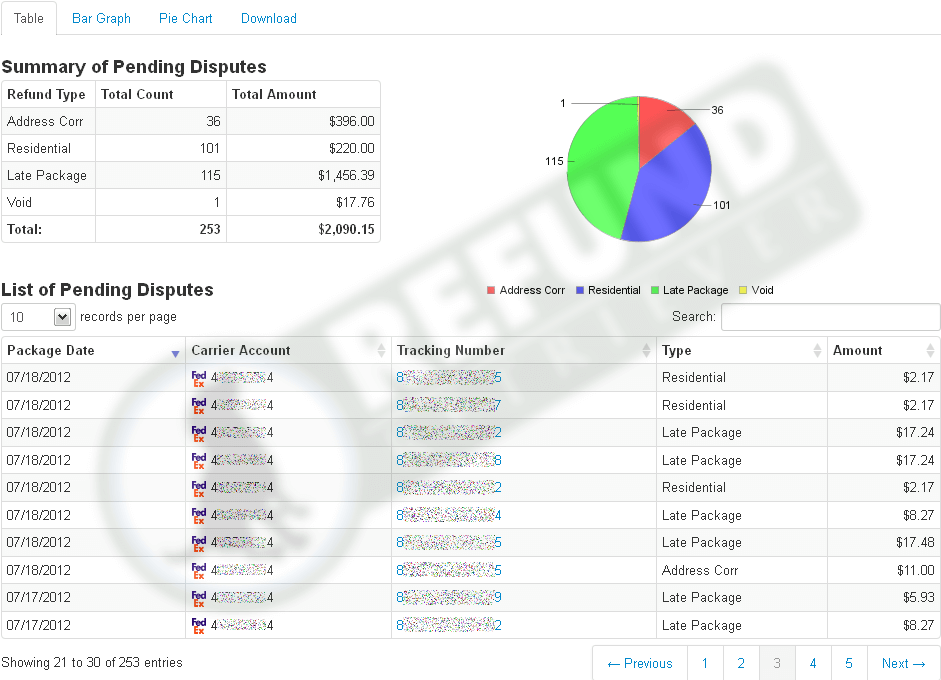Click the $220.00 Residential total amount
This screenshot has width=941, height=680.
352,148
